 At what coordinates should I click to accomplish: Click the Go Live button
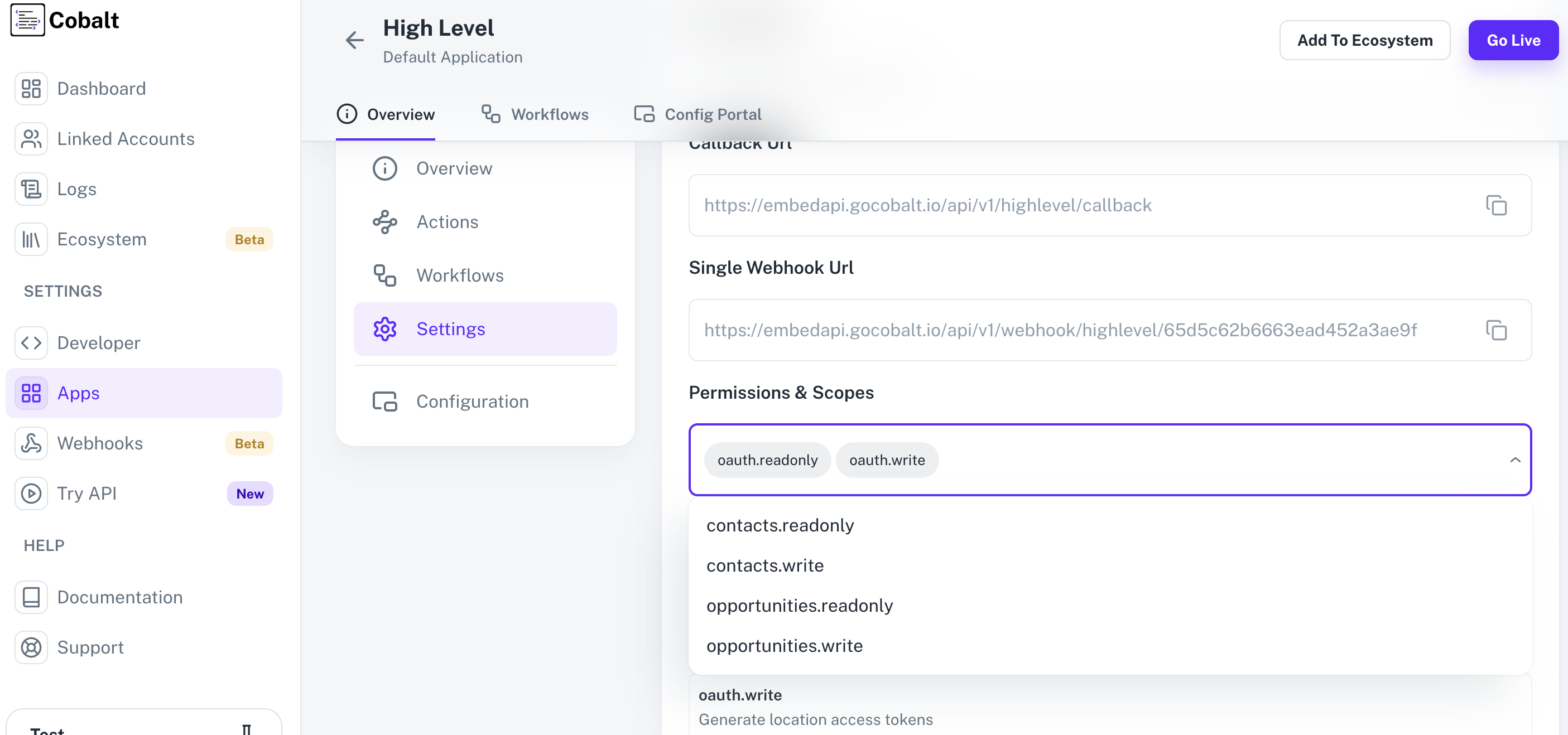point(1513,40)
